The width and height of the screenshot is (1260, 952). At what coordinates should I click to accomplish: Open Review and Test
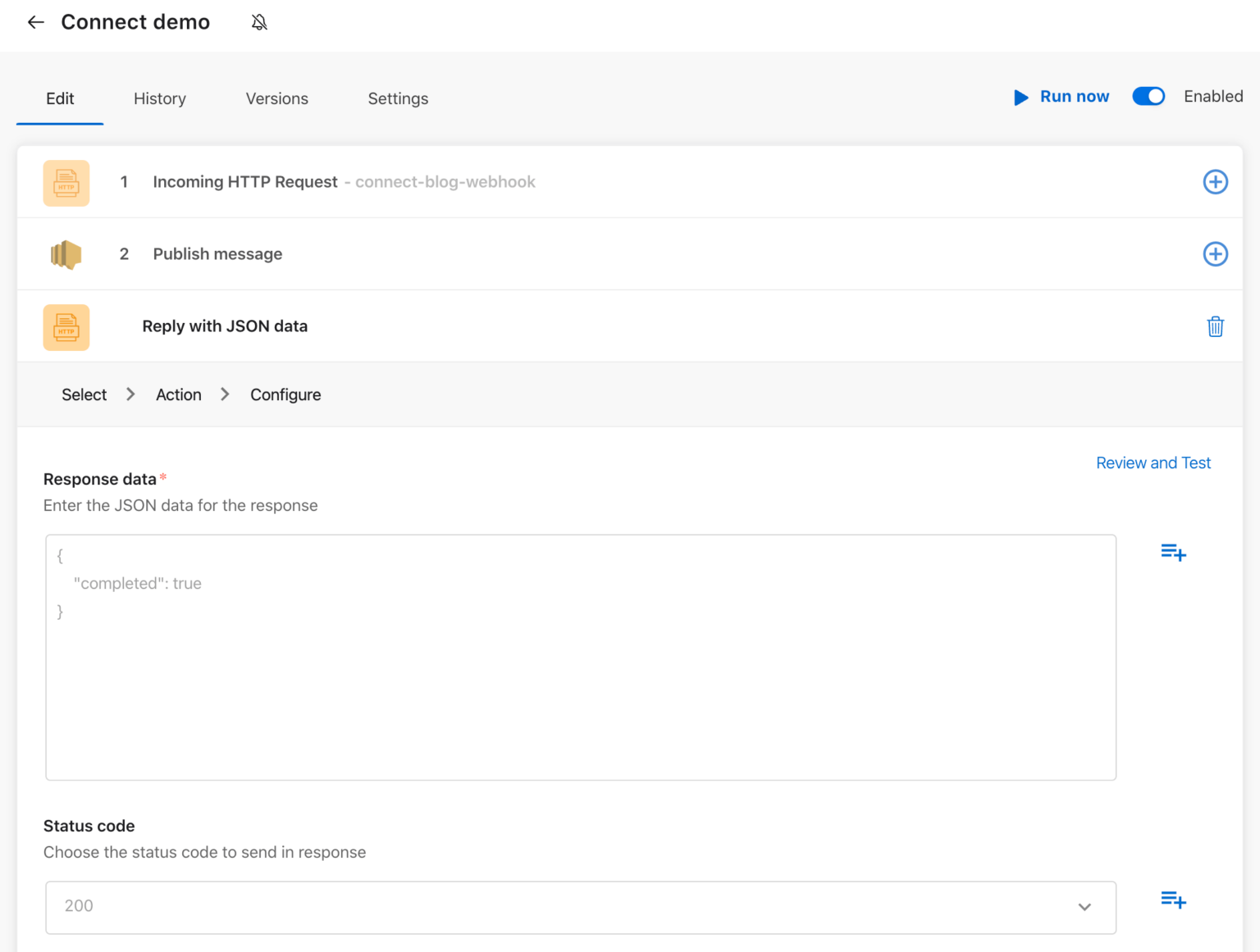point(1153,462)
